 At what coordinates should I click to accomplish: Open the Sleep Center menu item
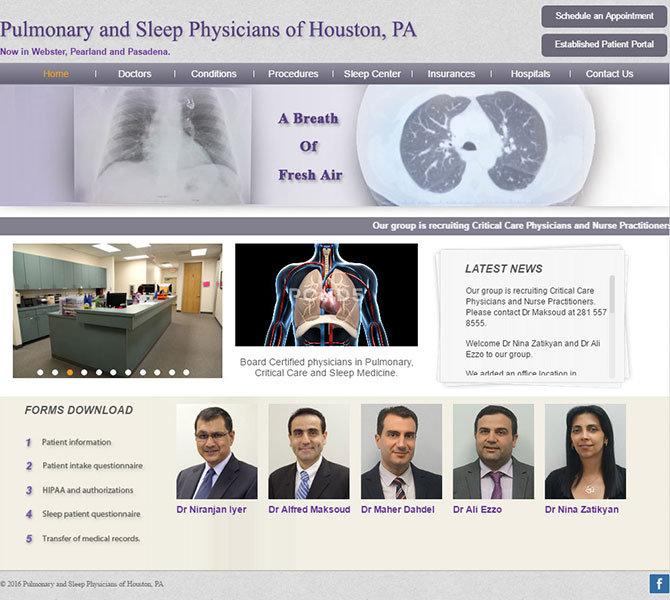[372, 74]
